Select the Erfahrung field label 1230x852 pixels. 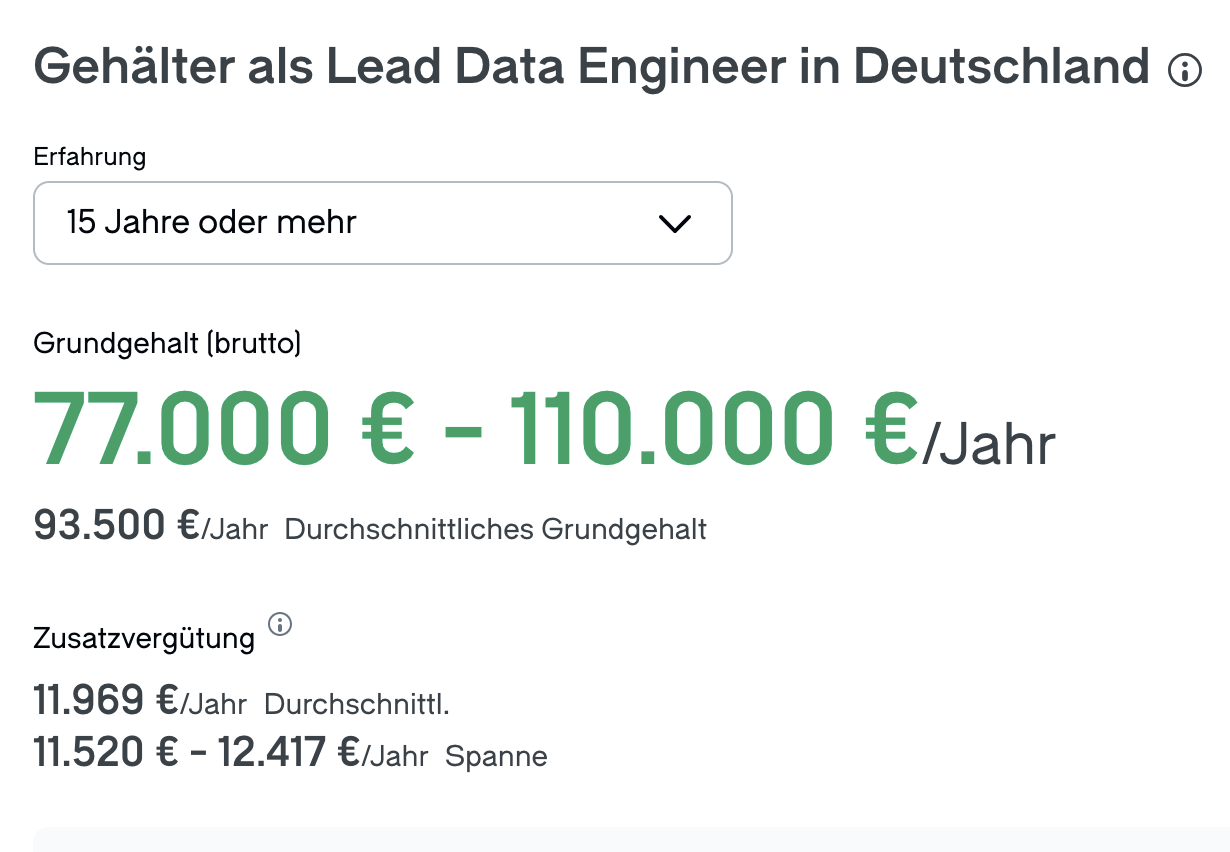89,157
